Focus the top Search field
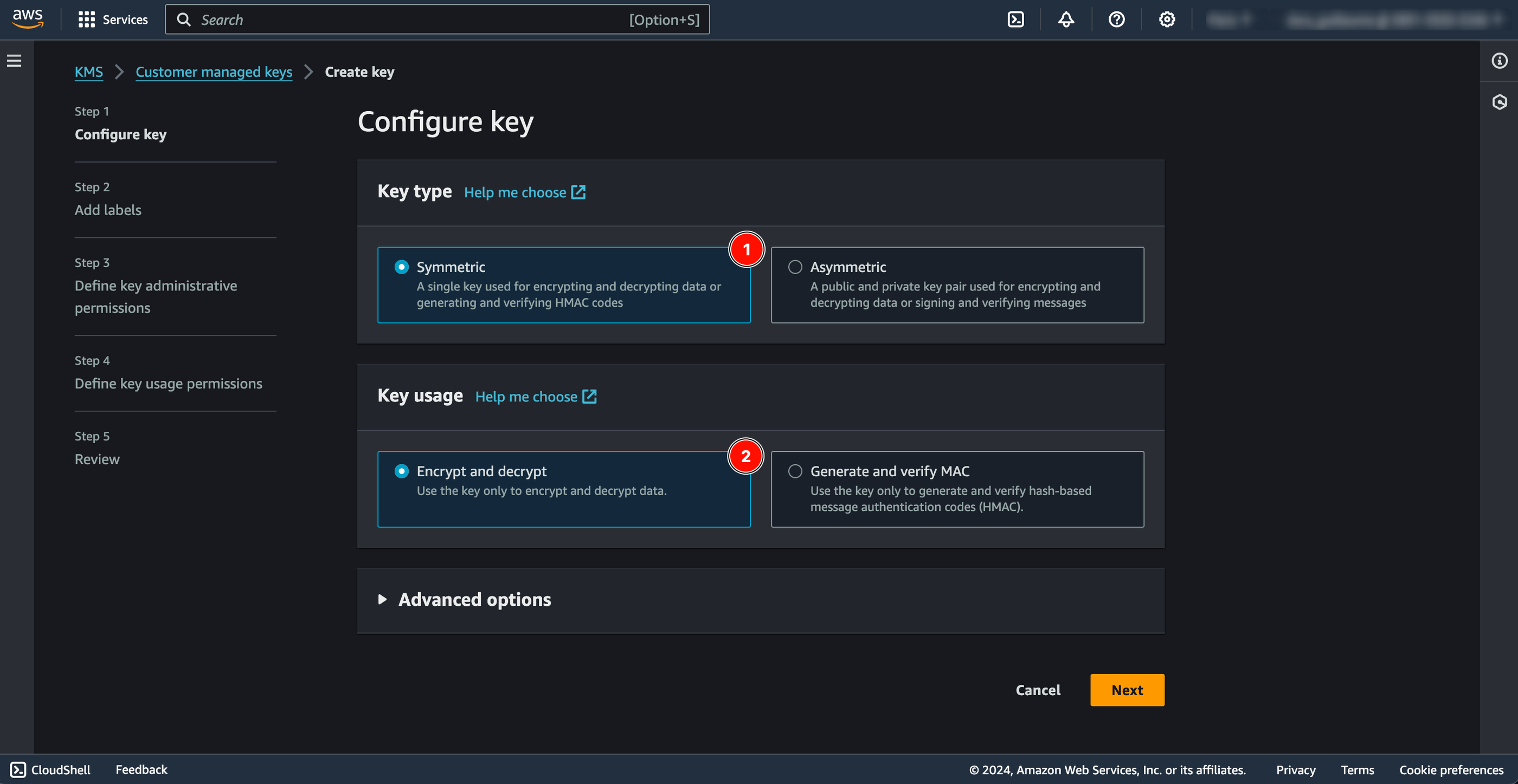1518x784 pixels. coord(438,20)
